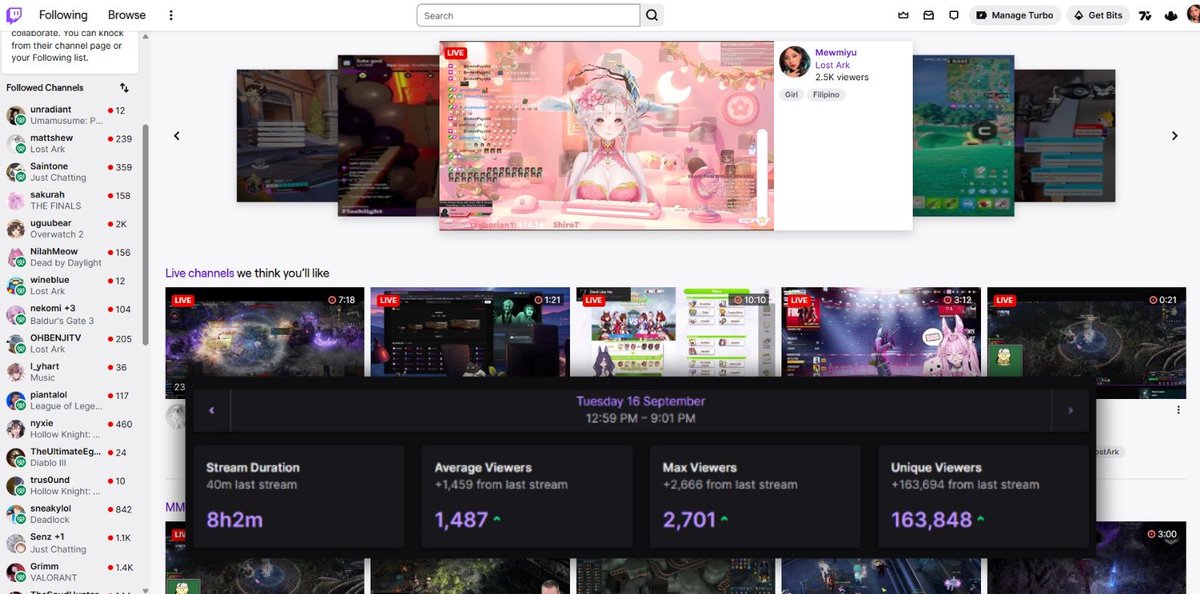Select nekomi +3 avatar in sidebar
1200x594 pixels.
click(15, 314)
